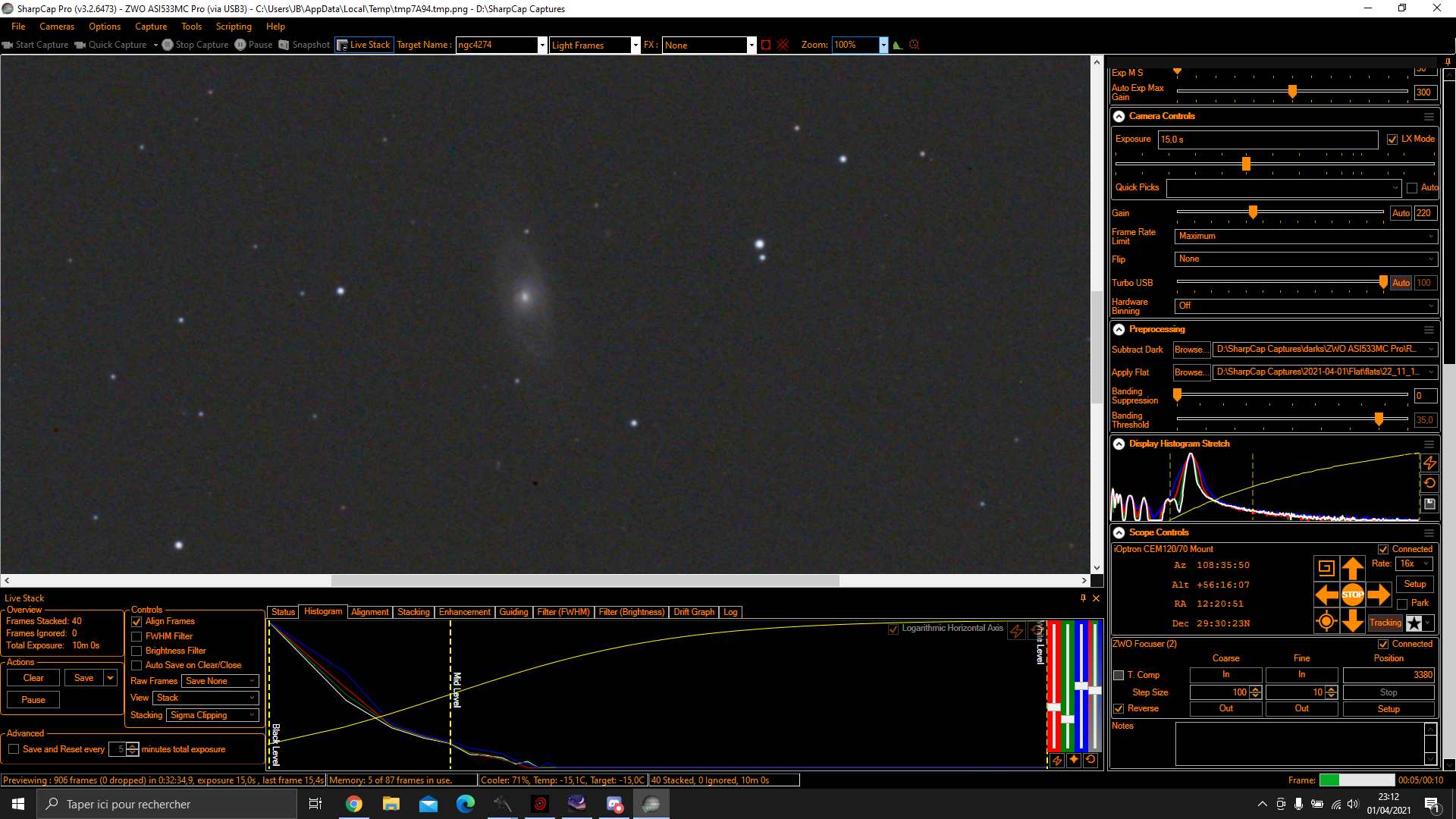Enable Auto Save on Clear/Close
1456x819 pixels.
[x=136, y=666]
